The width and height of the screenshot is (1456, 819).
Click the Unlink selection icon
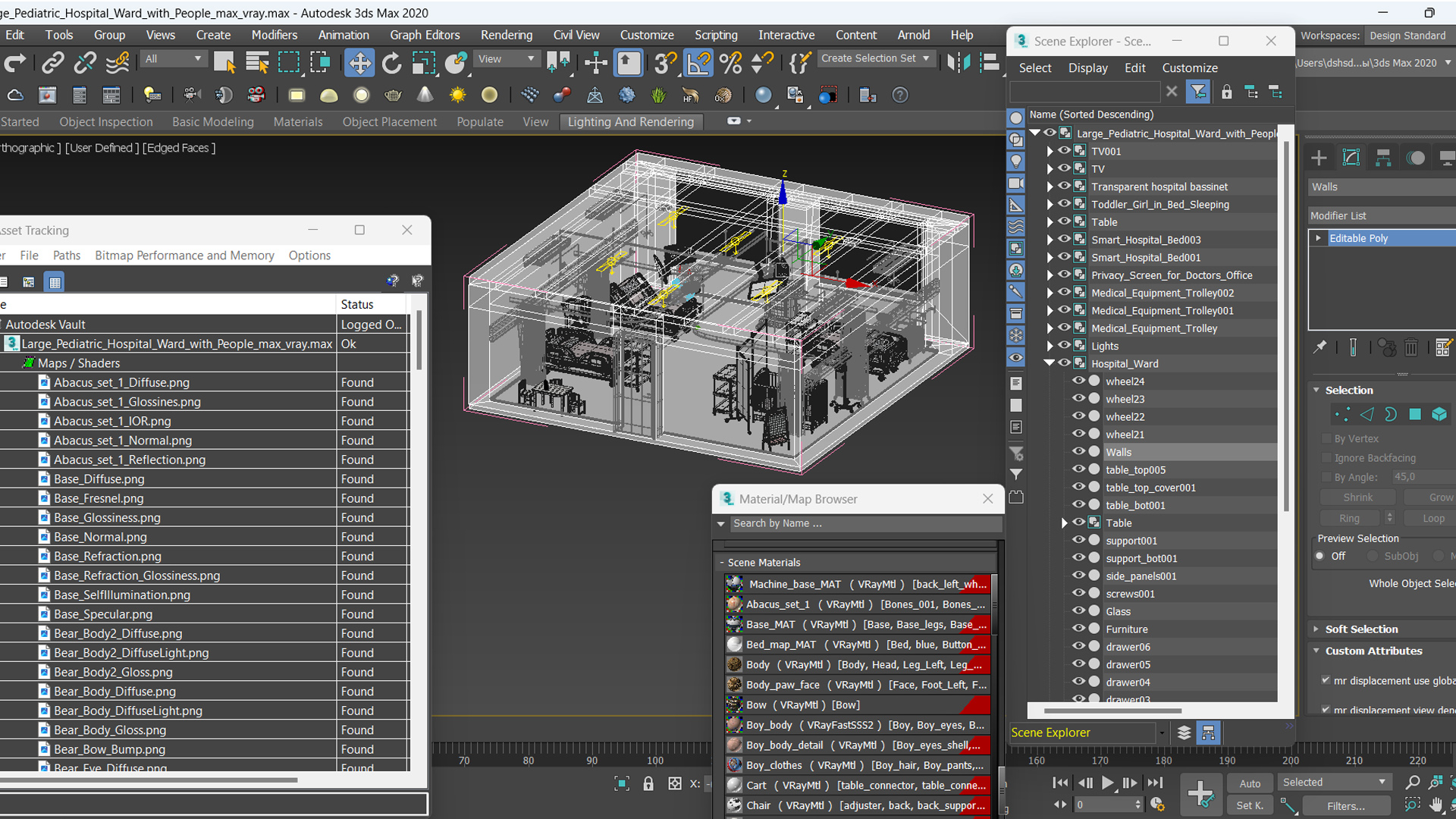pyautogui.click(x=85, y=62)
